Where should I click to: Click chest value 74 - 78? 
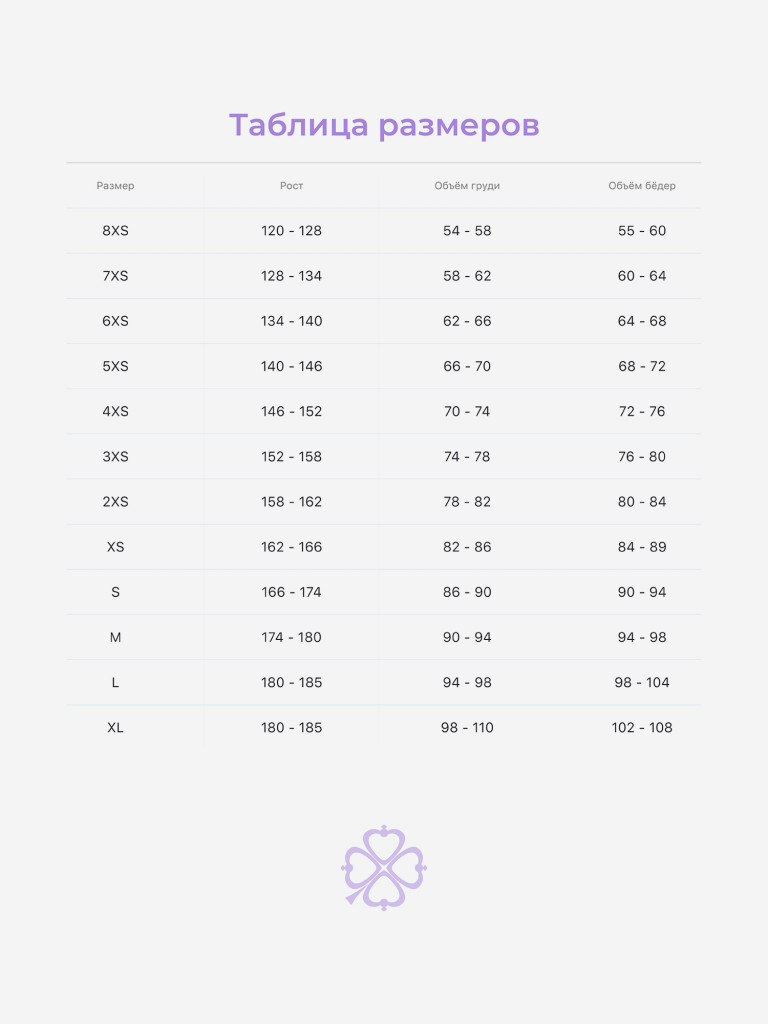click(467, 457)
